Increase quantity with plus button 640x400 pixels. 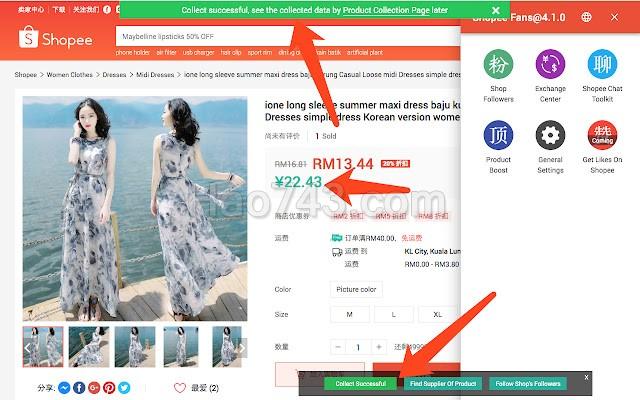(379, 347)
